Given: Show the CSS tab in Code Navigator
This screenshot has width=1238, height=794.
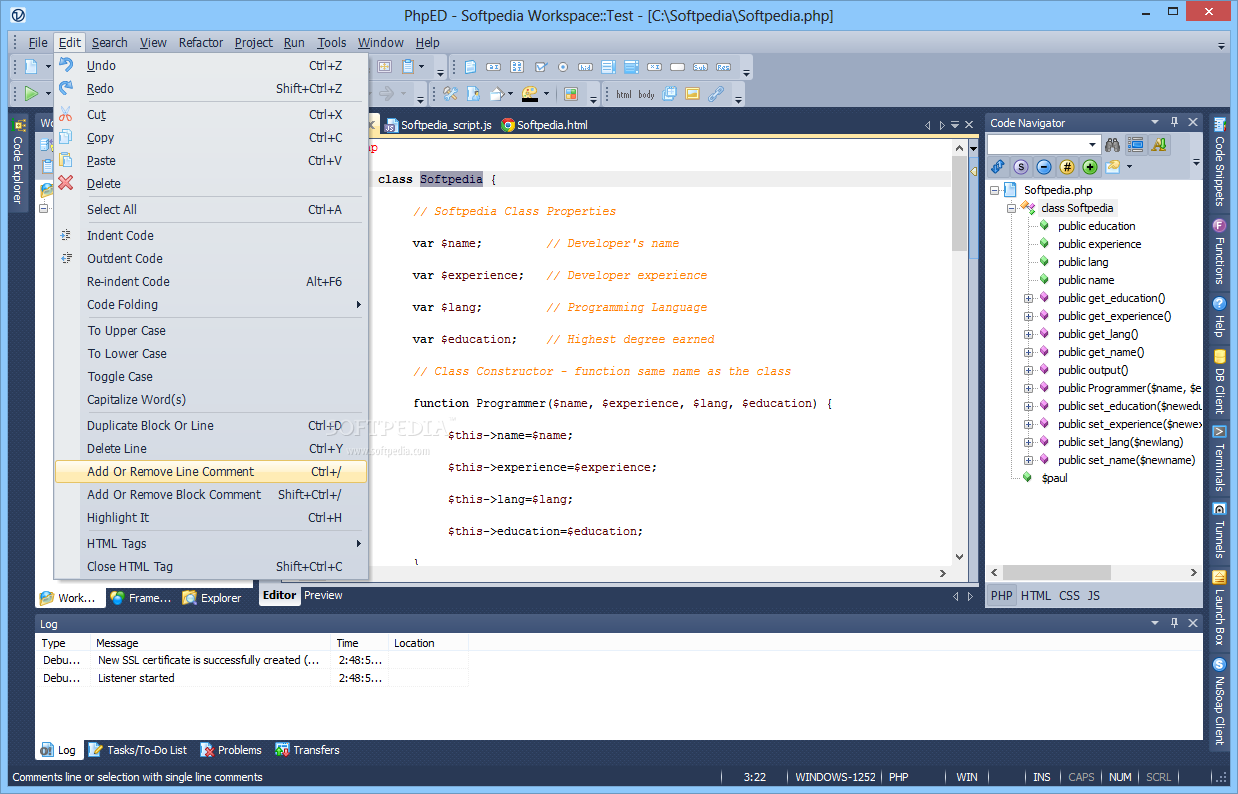Looking at the screenshot, I should pyautogui.click(x=1069, y=595).
